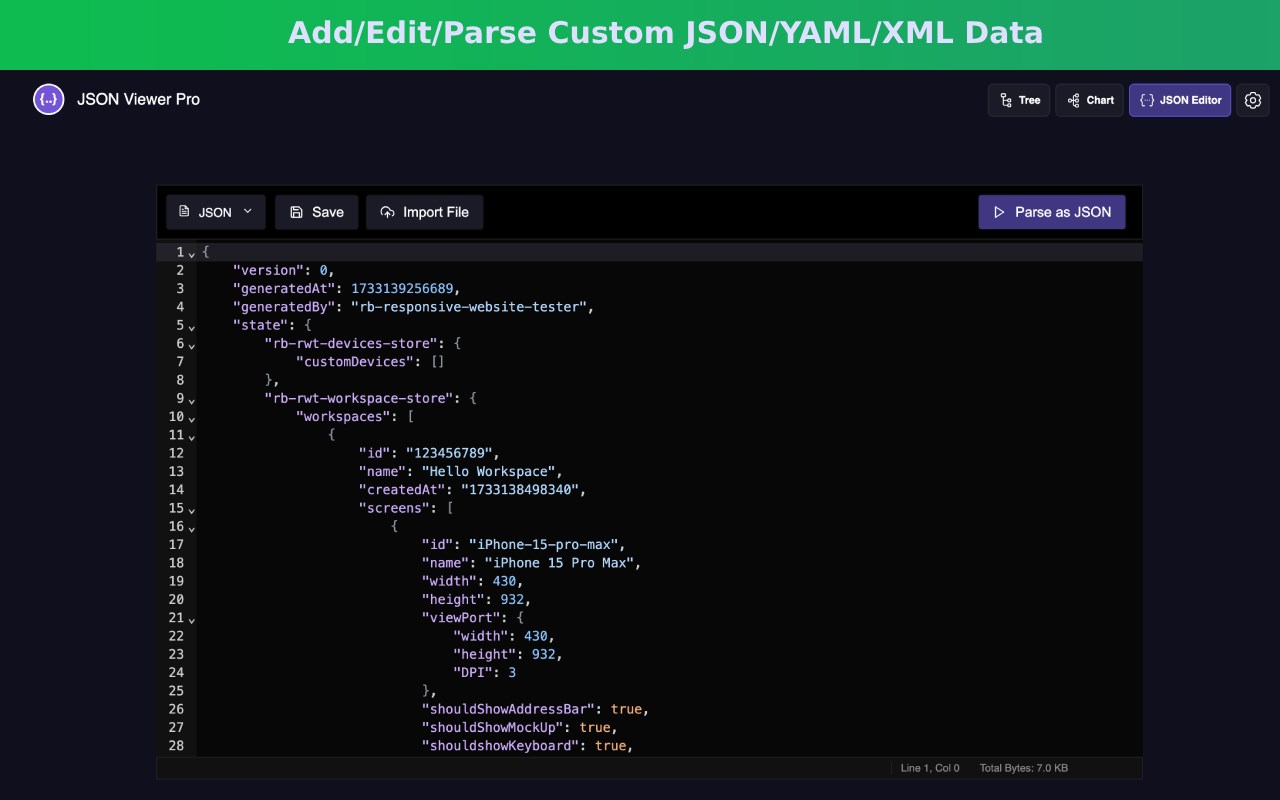Switch to the Chart view
The width and height of the screenshot is (1280, 800).
pyautogui.click(x=1089, y=100)
